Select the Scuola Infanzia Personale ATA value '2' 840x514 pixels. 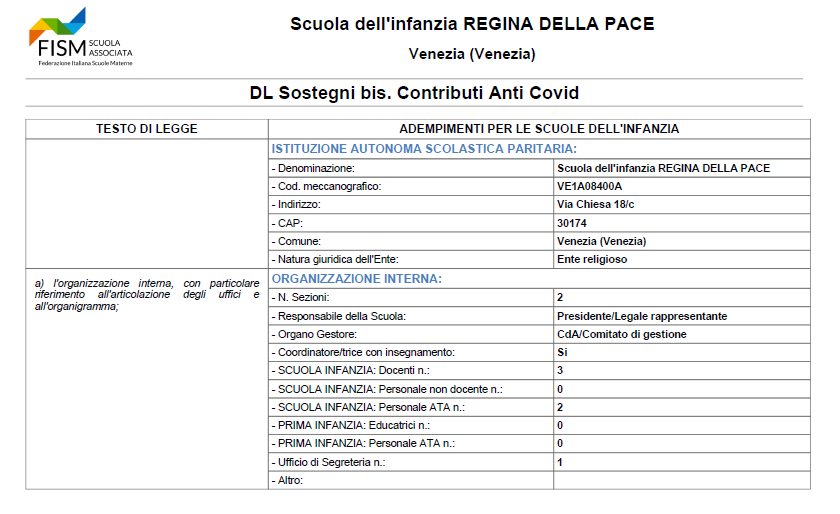560,408
